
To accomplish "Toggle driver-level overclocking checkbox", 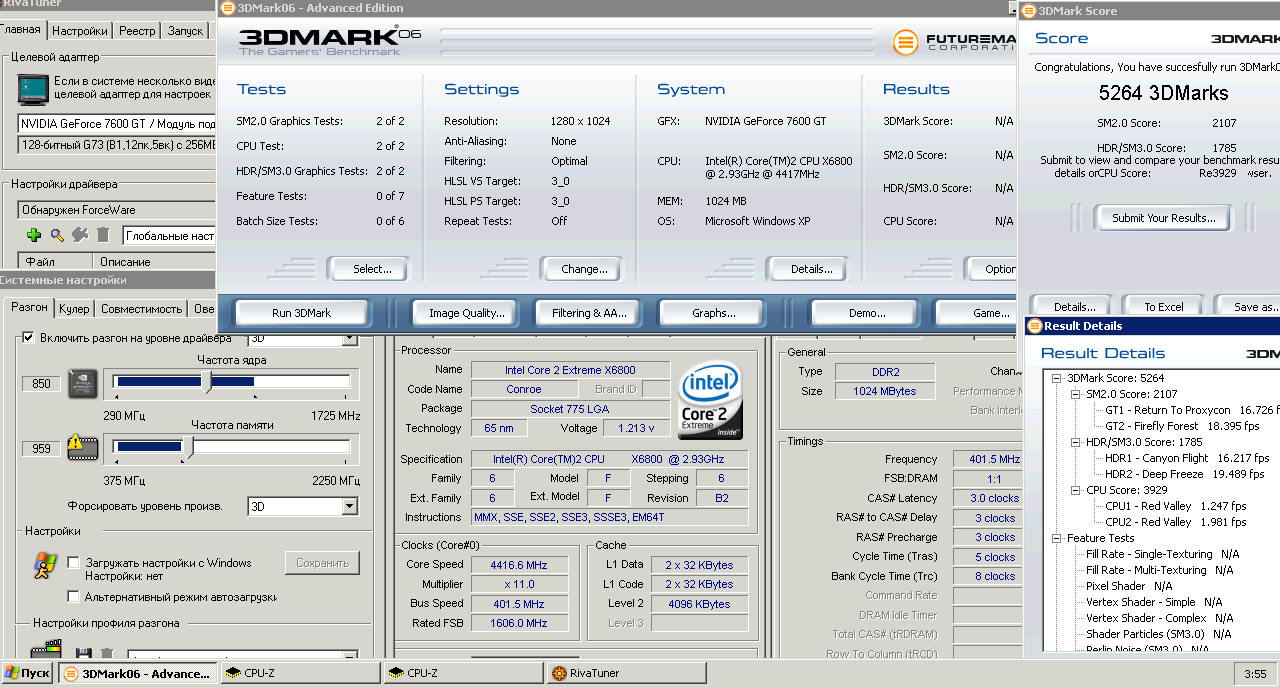I will coord(28,338).
